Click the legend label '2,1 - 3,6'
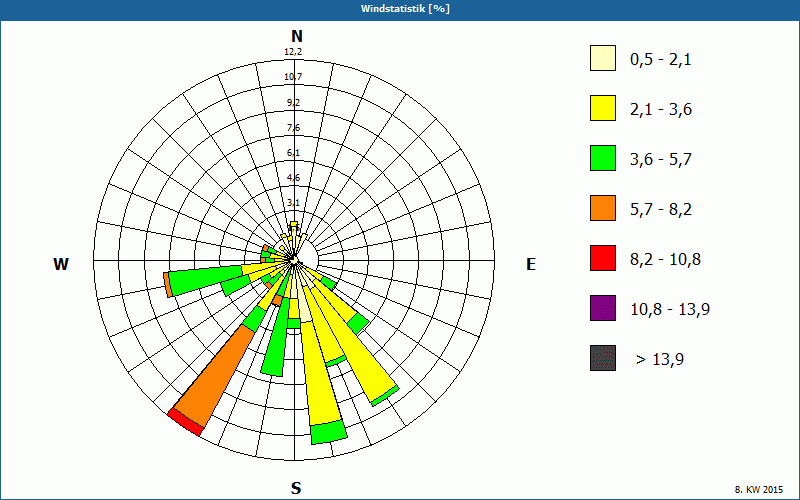Viewport: 800px width, 500px height. click(x=661, y=110)
